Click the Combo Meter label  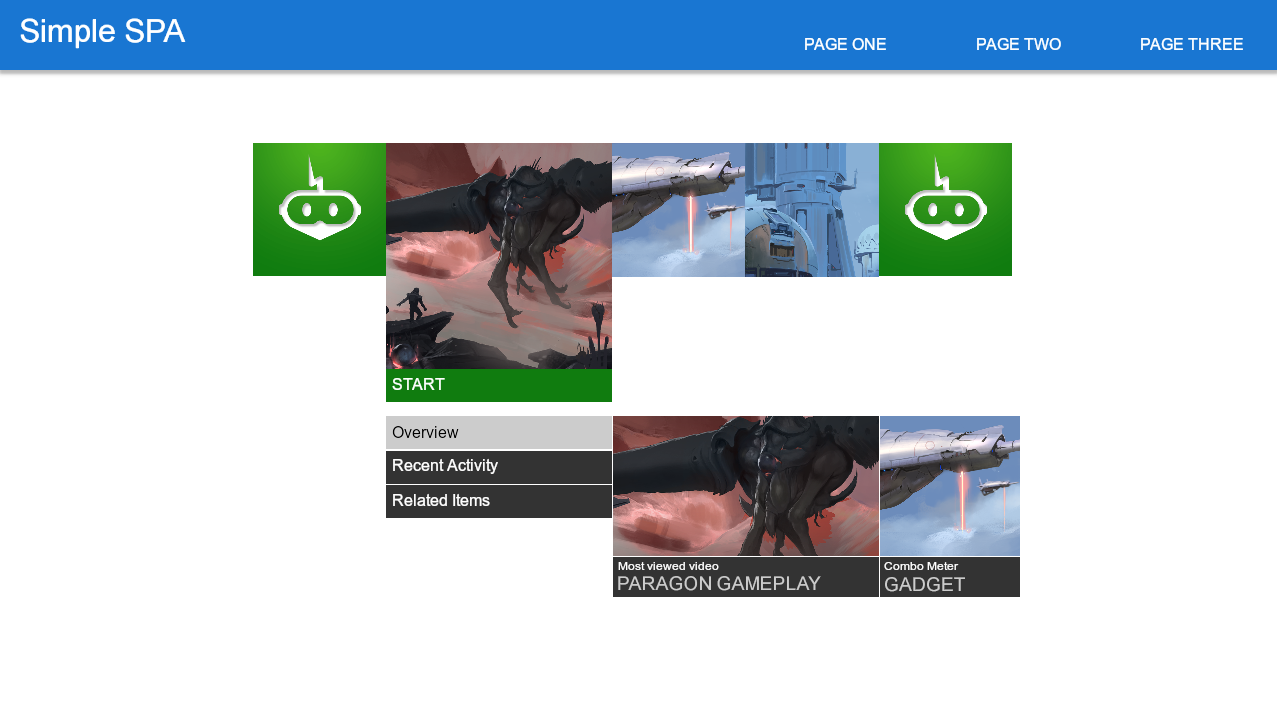point(921,566)
